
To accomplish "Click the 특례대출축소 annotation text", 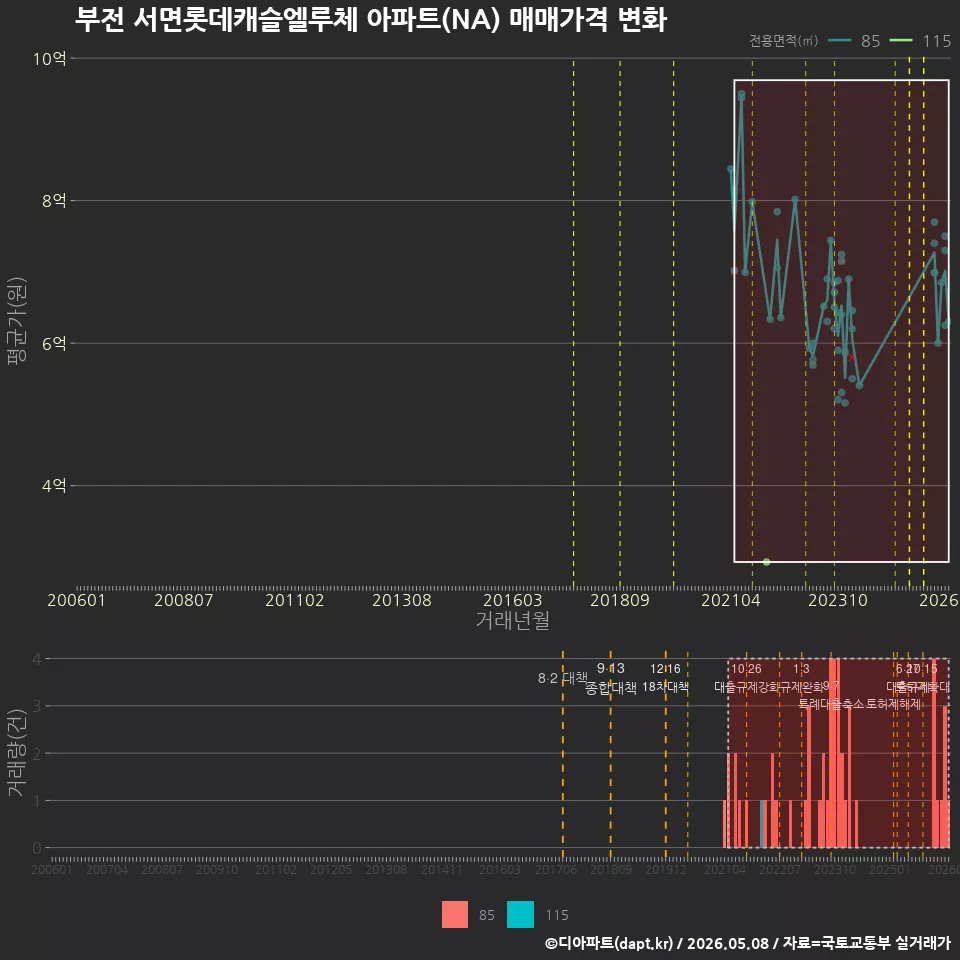I will 831,704.
